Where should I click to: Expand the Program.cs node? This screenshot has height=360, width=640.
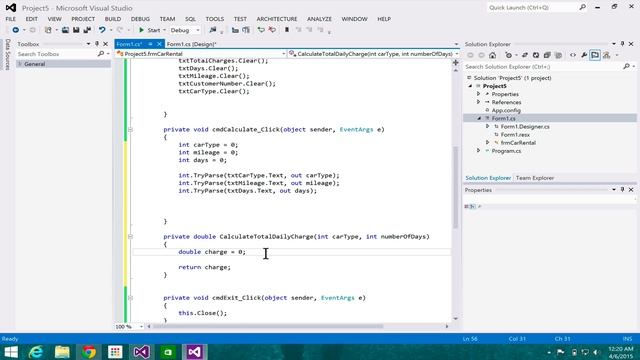tap(479, 151)
